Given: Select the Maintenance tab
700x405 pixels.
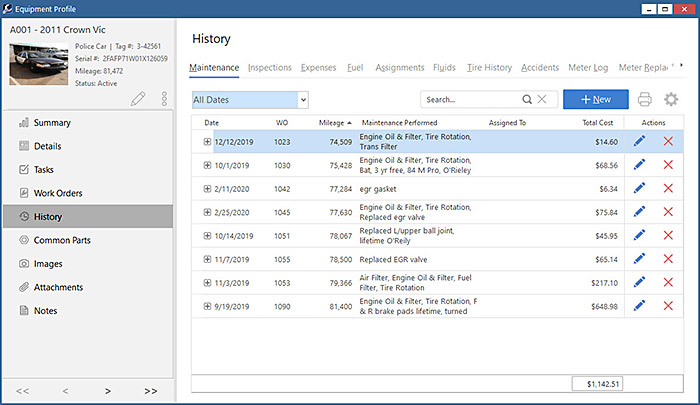Looking at the screenshot, I should pyautogui.click(x=214, y=67).
